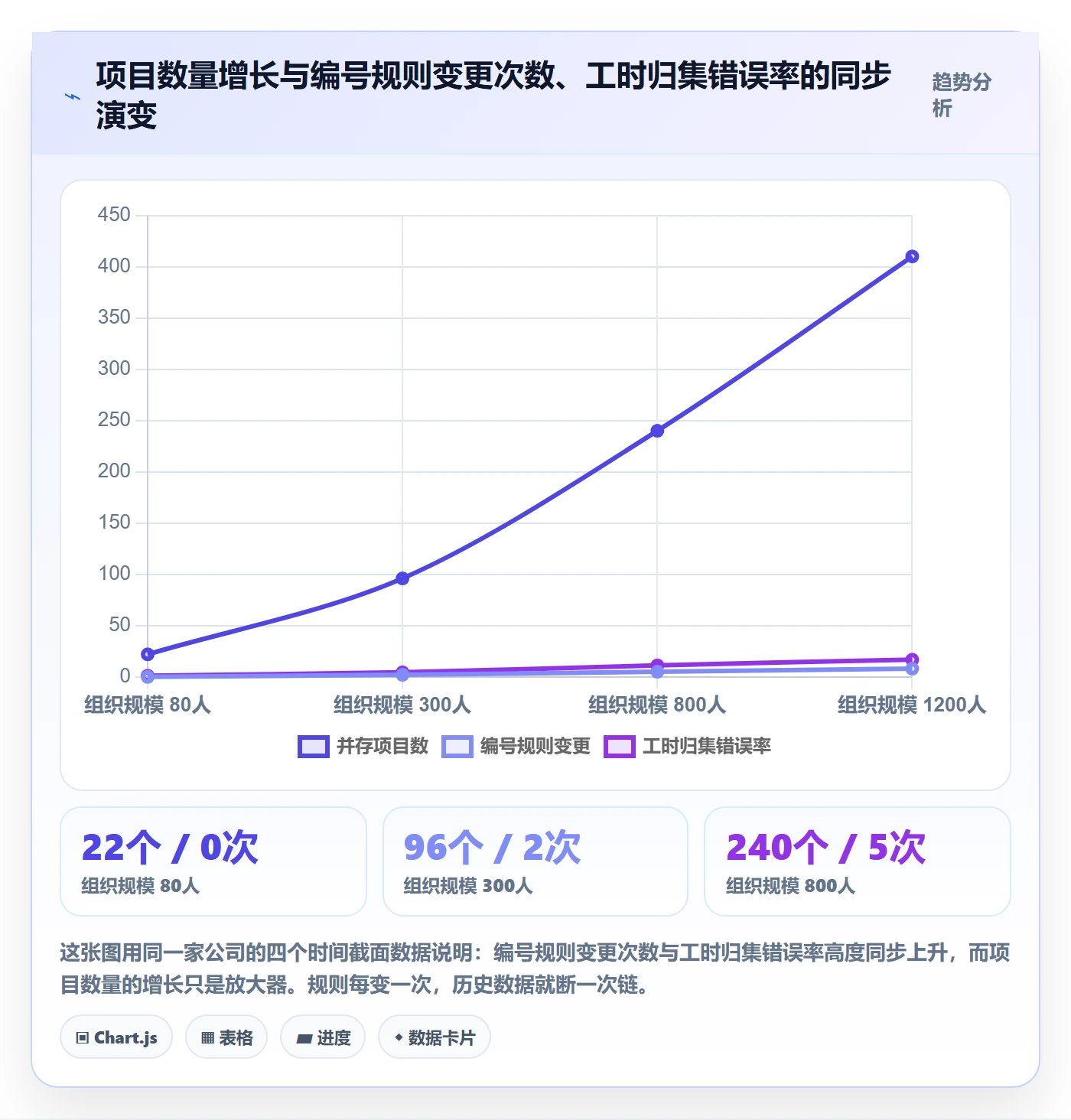The image size is (1071, 1120).
Task: Click the 并存项目数 point at 组织规模 800人
Action: (x=657, y=431)
